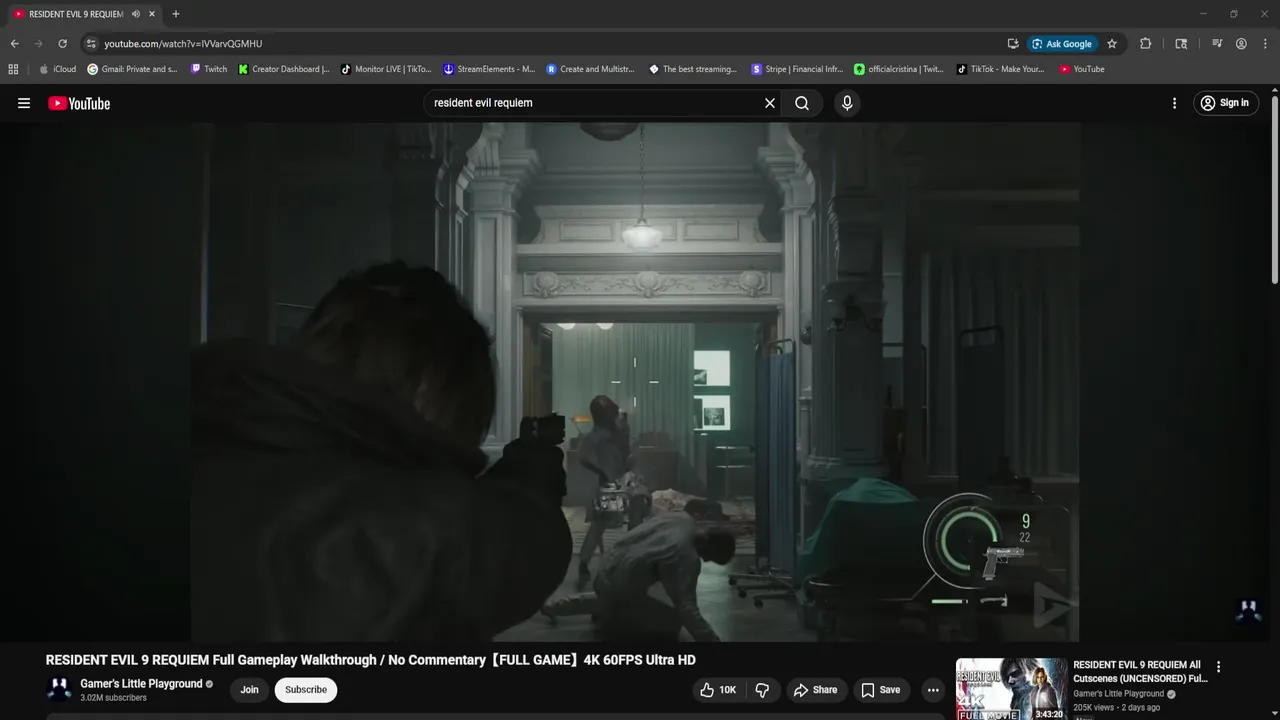Sign in to YouTube

pyautogui.click(x=1225, y=103)
